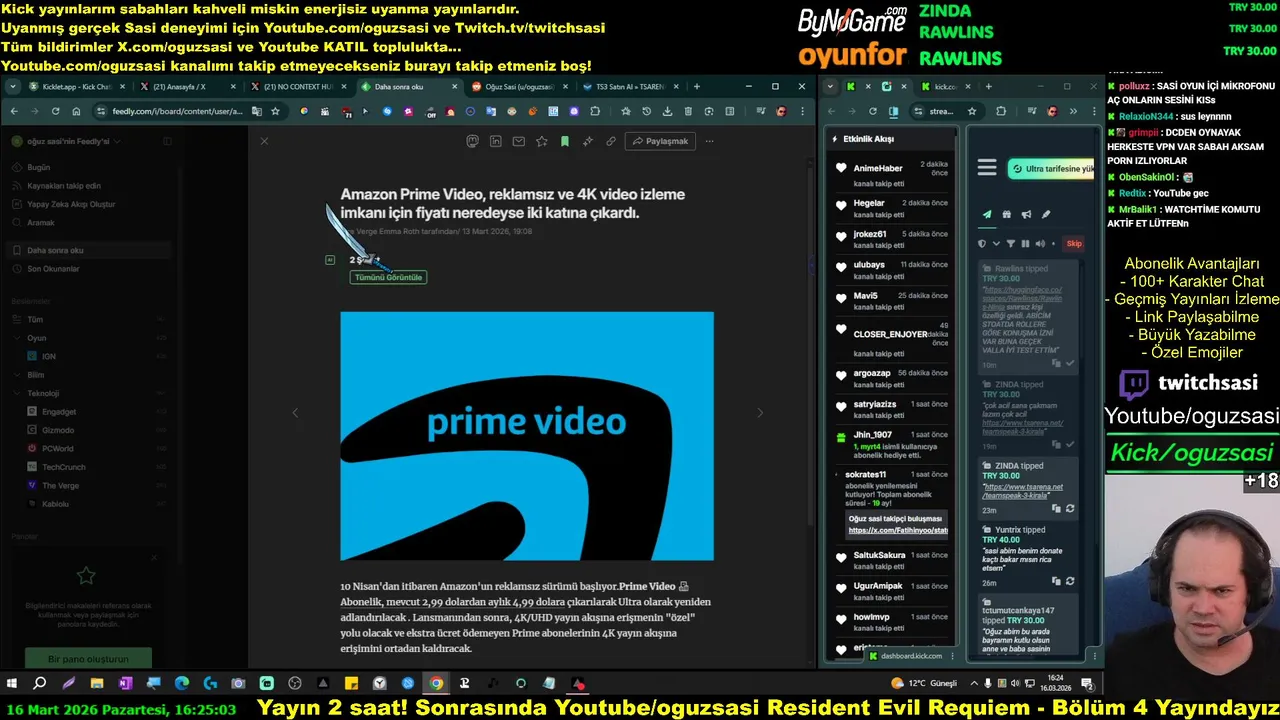1280x720 pixels.
Task: Expand the Tüm feeds section
Action: 35,319
